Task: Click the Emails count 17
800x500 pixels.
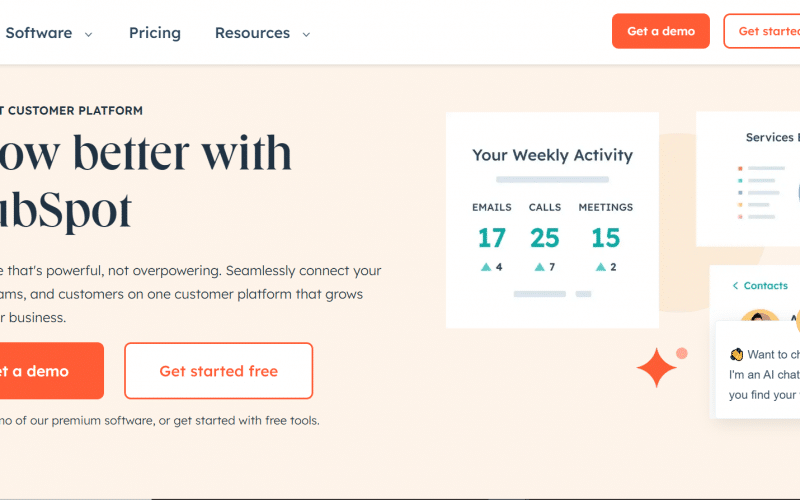Action: [491, 238]
